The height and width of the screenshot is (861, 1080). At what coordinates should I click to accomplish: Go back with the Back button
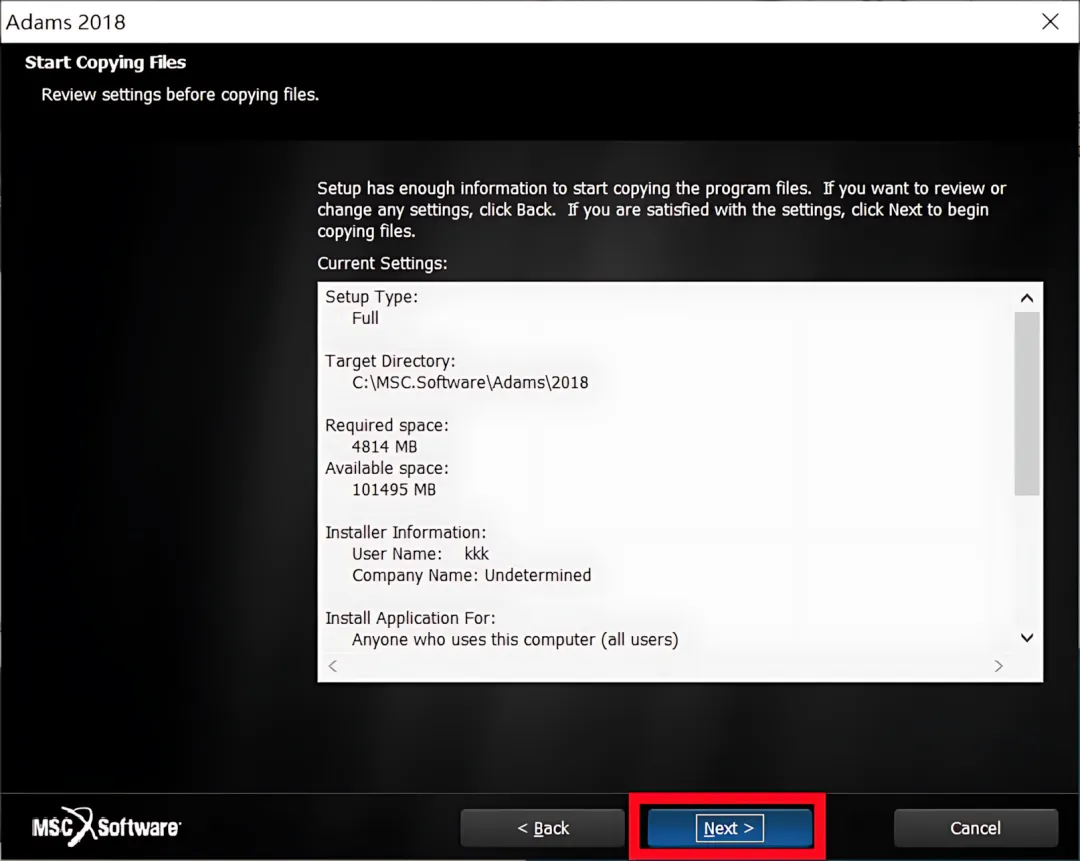point(543,828)
